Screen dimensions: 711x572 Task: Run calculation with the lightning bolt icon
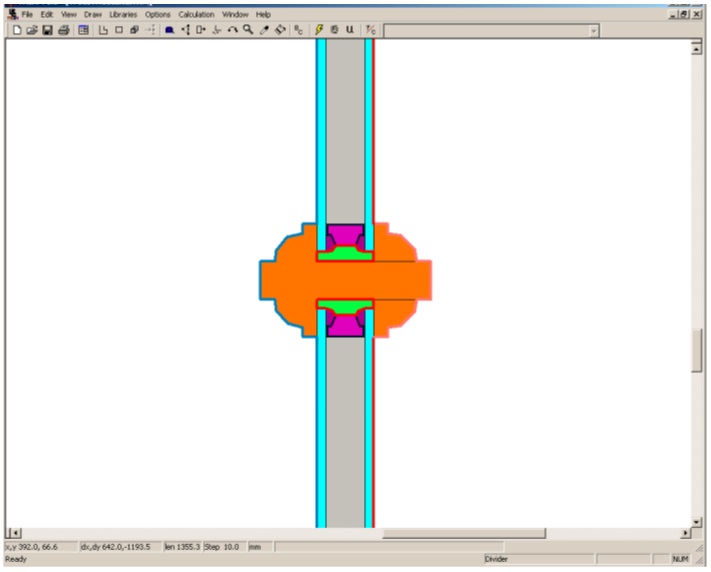click(x=319, y=30)
